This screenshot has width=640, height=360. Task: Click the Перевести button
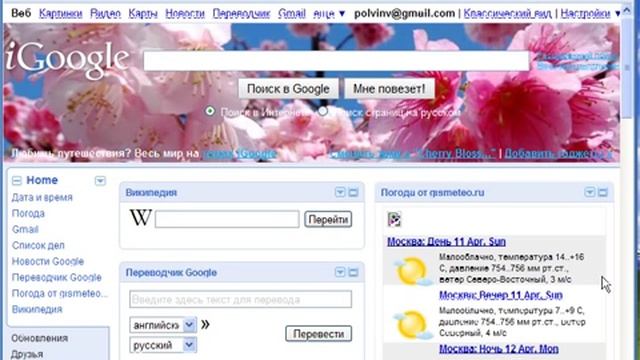coord(318,333)
